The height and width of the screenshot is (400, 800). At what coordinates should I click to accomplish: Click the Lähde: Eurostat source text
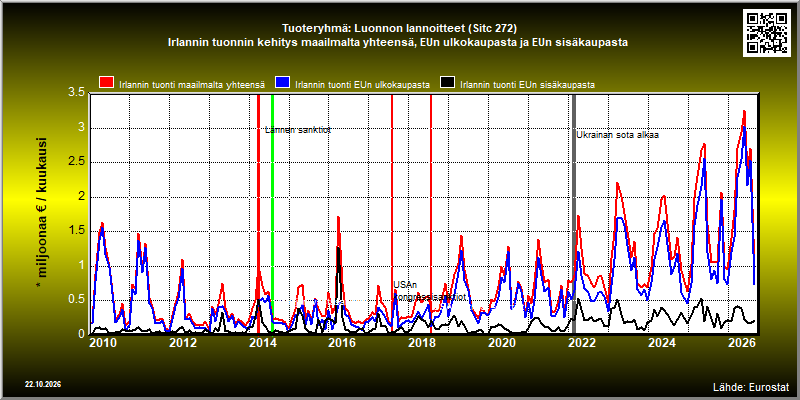coord(751,386)
